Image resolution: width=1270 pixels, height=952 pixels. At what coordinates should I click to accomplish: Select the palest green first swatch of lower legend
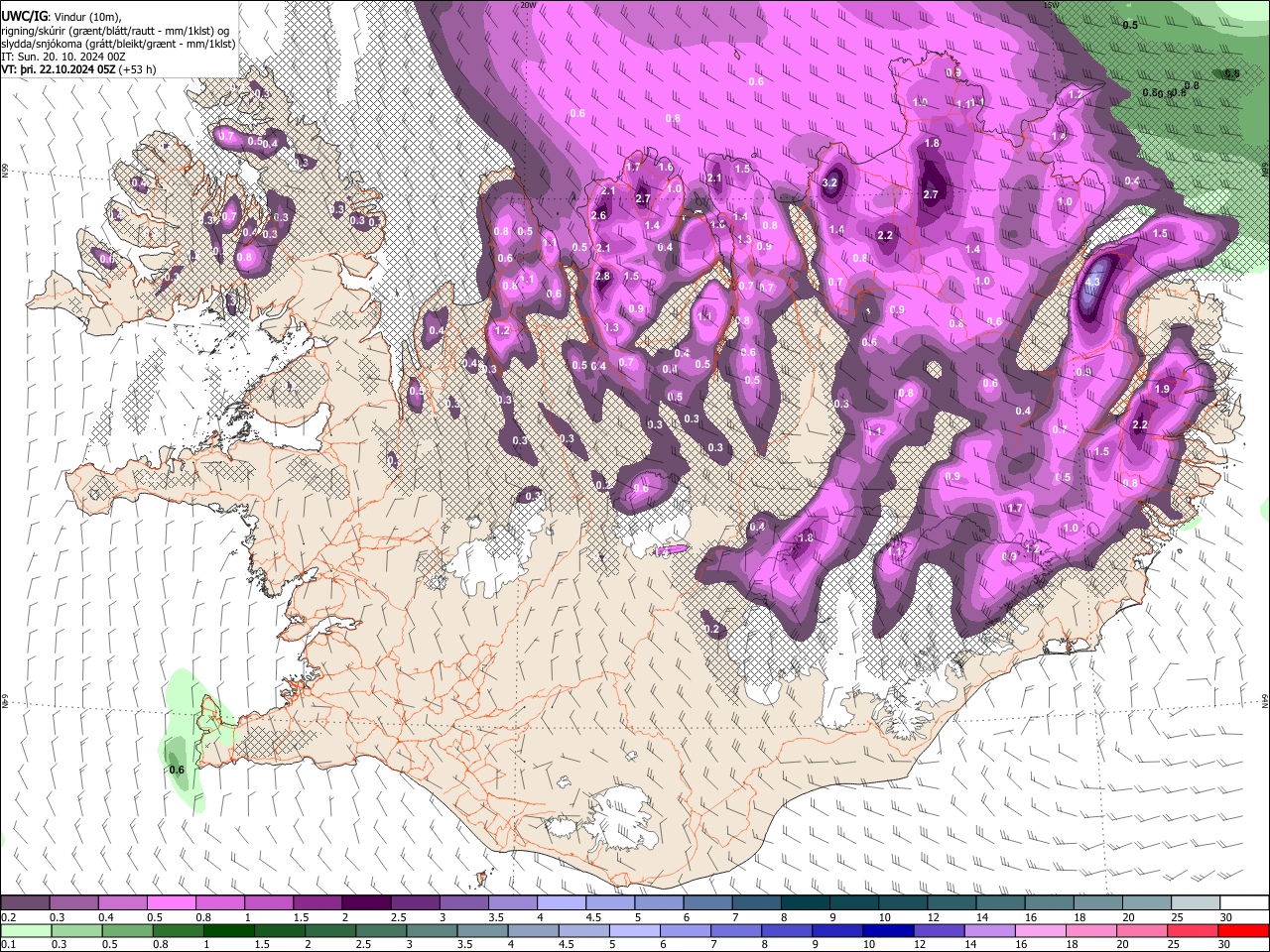click(x=26, y=930)
